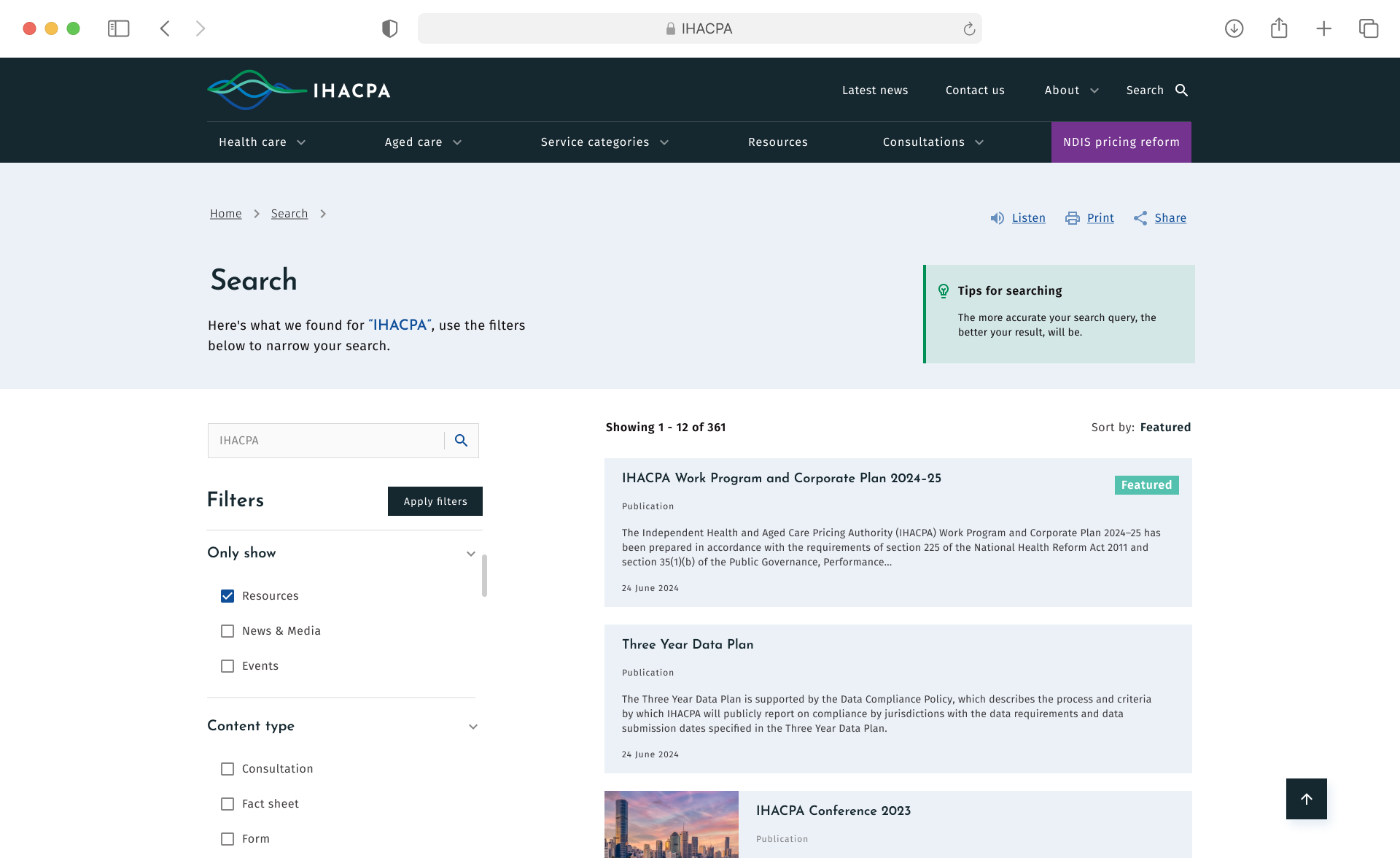Viewport: 1400px width, 858px height.
Task: Click the filters panel scrollbar
Action: point(484,575)
